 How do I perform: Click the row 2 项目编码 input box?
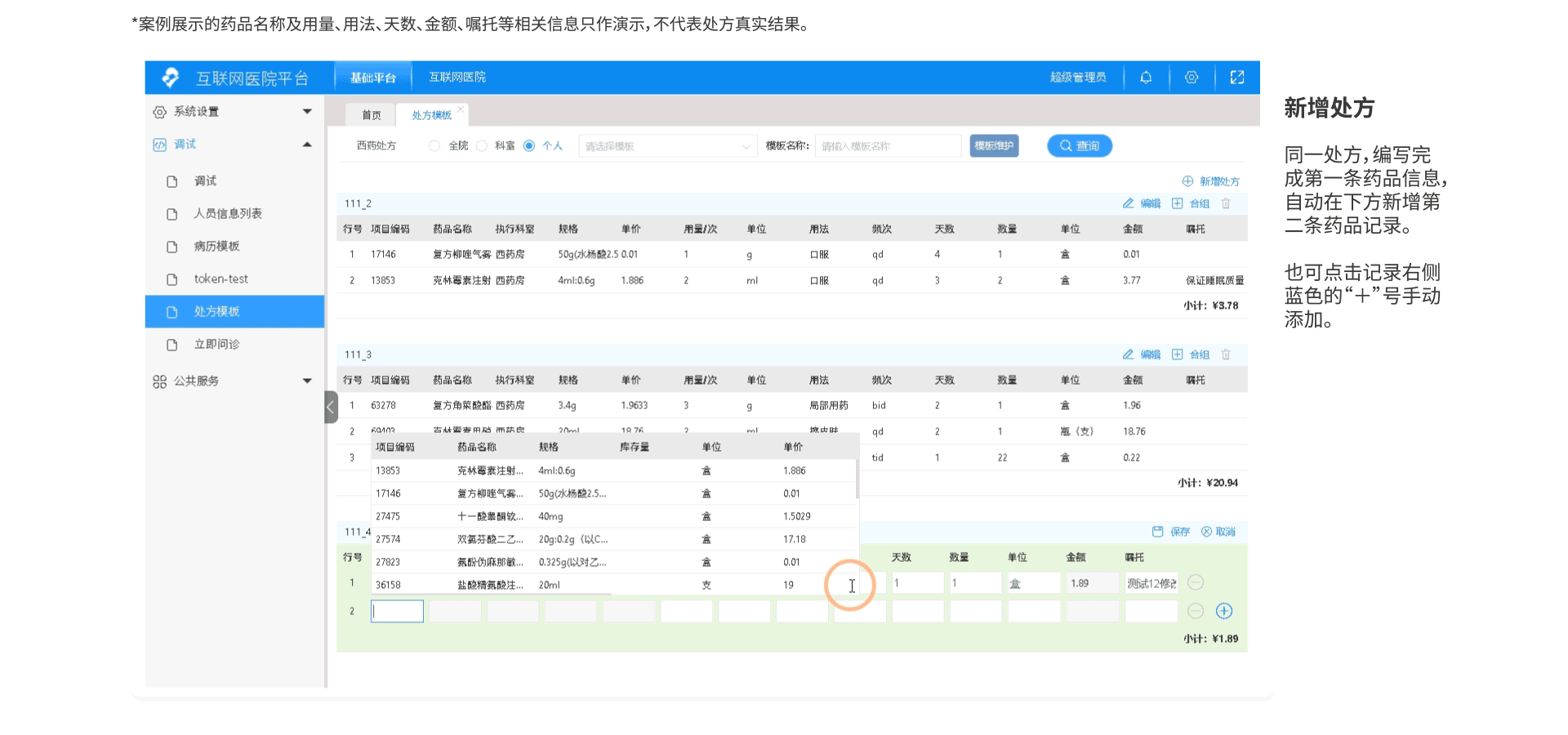click(397, 611)
